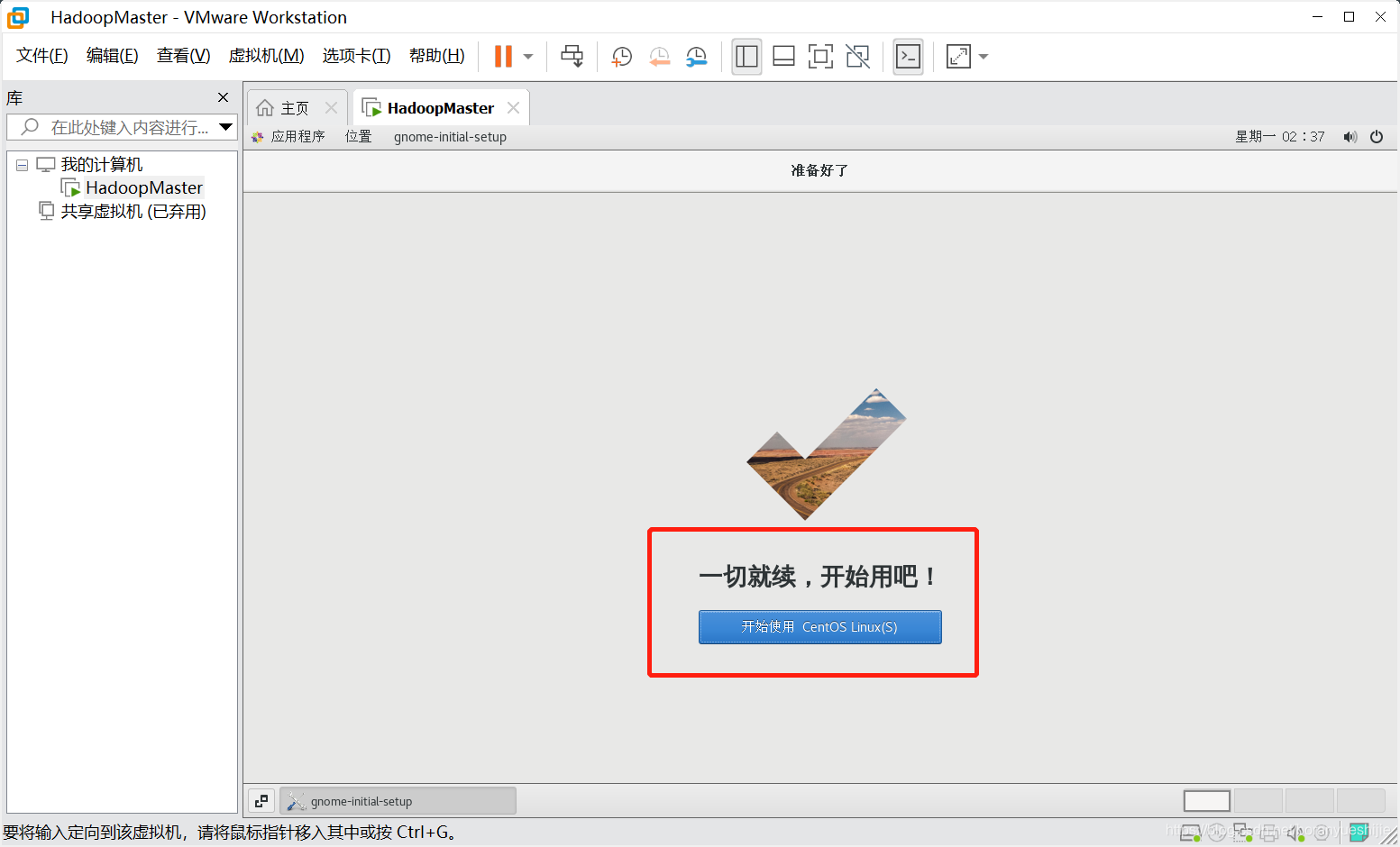Open the snapshot manager
The width and height of the screenshot is (1400, 847).
point(697,57)
